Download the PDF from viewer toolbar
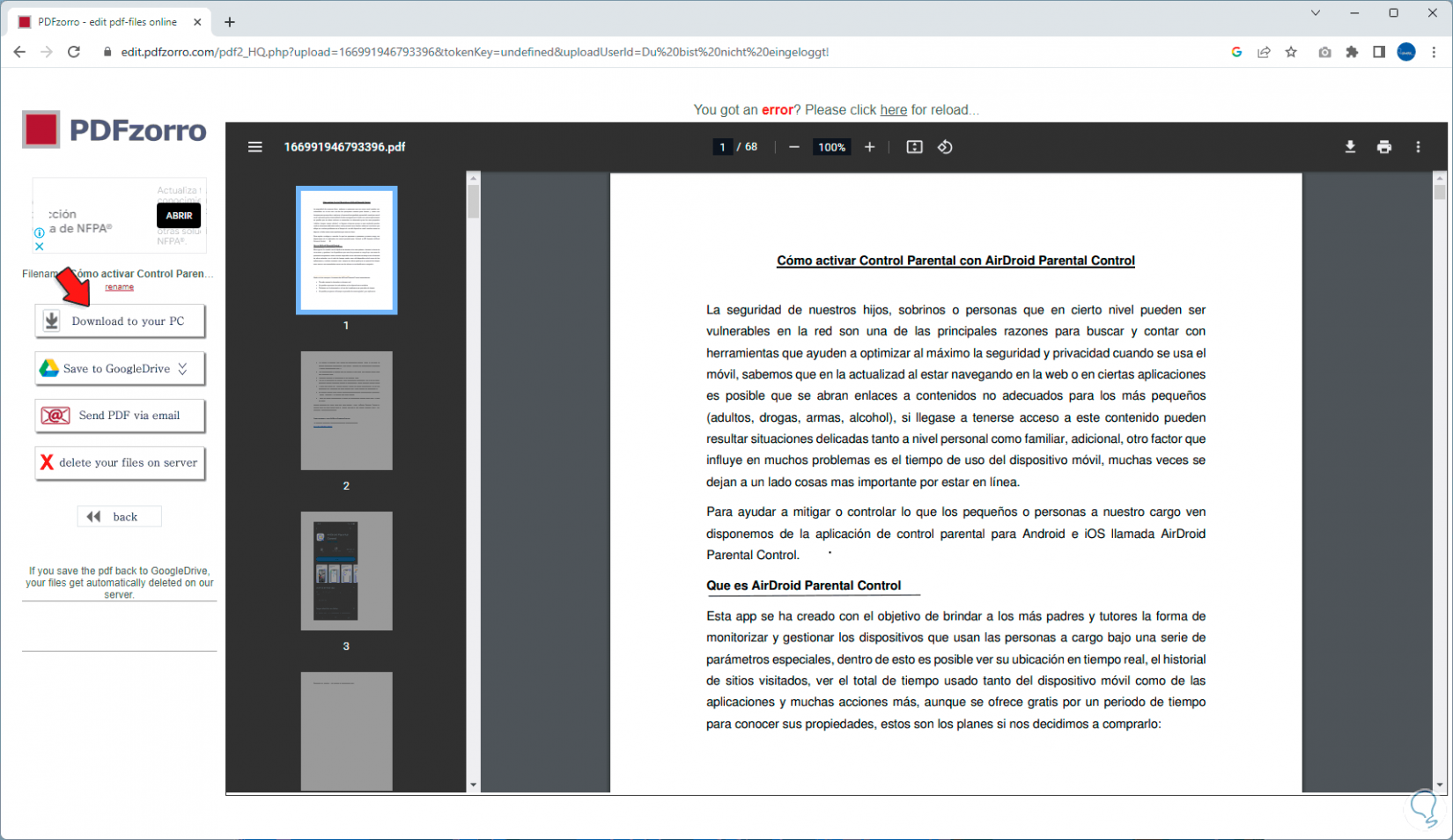 point(1350,147)
